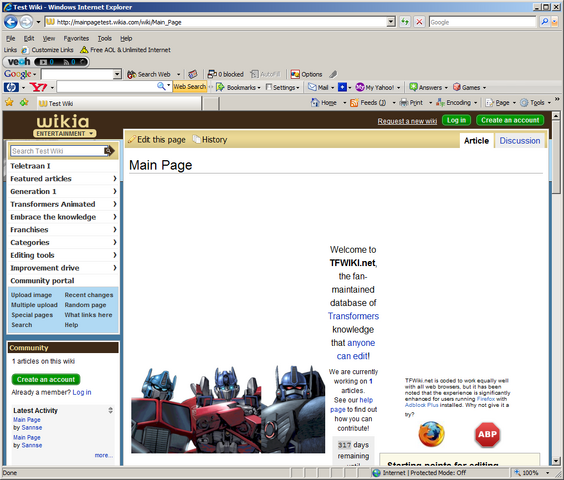This screenshot has height=480, width=564.
Task: Switch to the Discussion tab
Action: (x=519, y=141)
